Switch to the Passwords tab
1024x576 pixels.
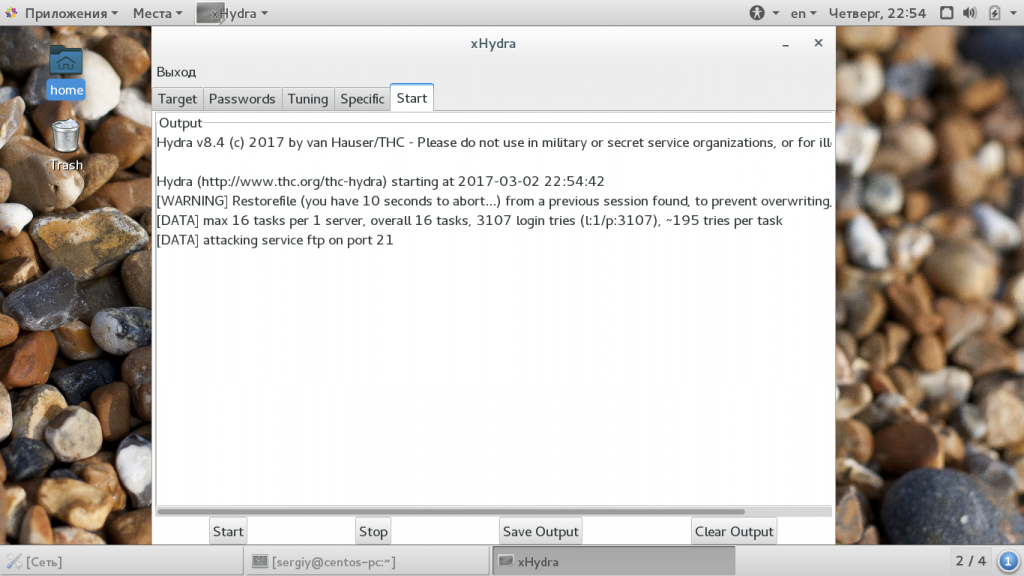click(242, 99)
